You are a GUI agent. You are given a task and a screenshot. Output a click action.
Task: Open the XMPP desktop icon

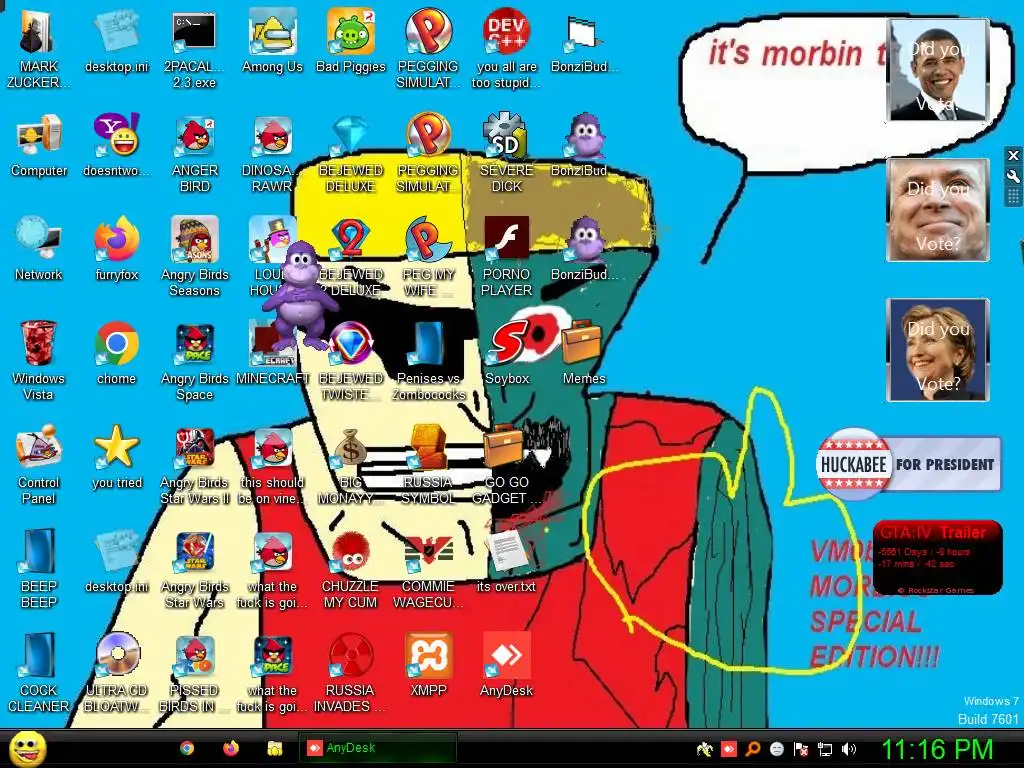428,665
